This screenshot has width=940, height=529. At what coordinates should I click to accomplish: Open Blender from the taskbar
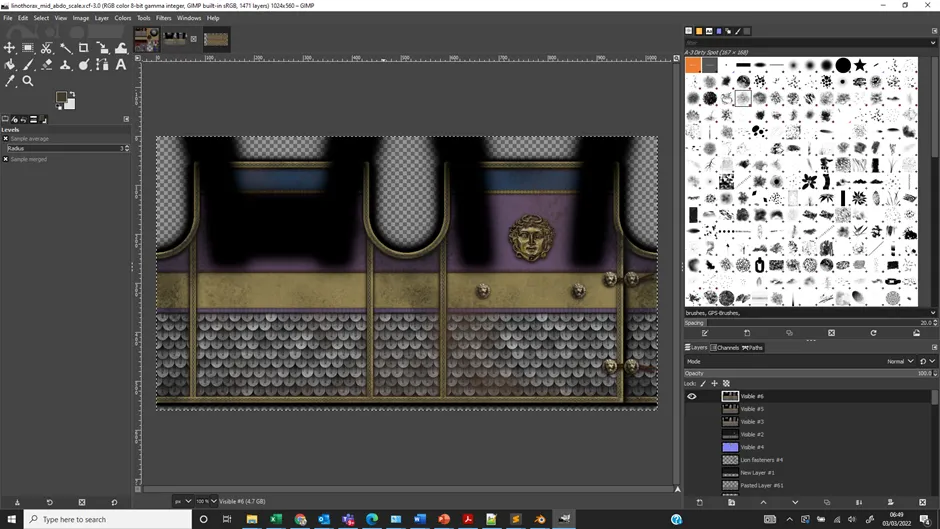[x=540, y=519]
